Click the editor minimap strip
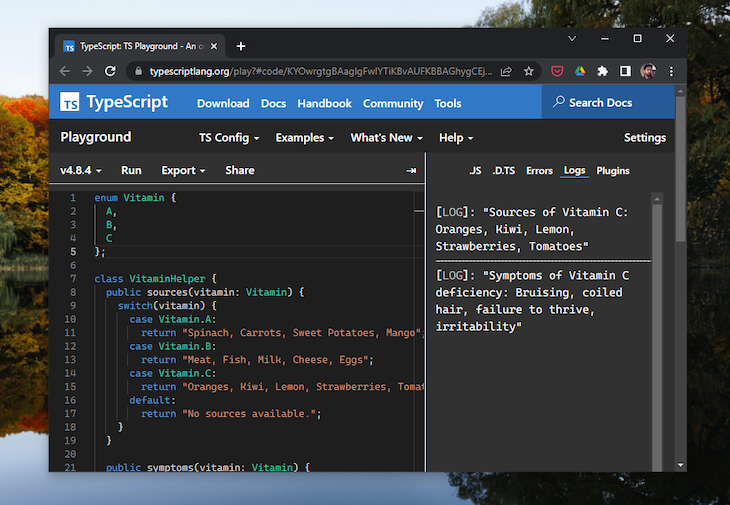This screenshot has height=505, width=730. tap(419, 331)
